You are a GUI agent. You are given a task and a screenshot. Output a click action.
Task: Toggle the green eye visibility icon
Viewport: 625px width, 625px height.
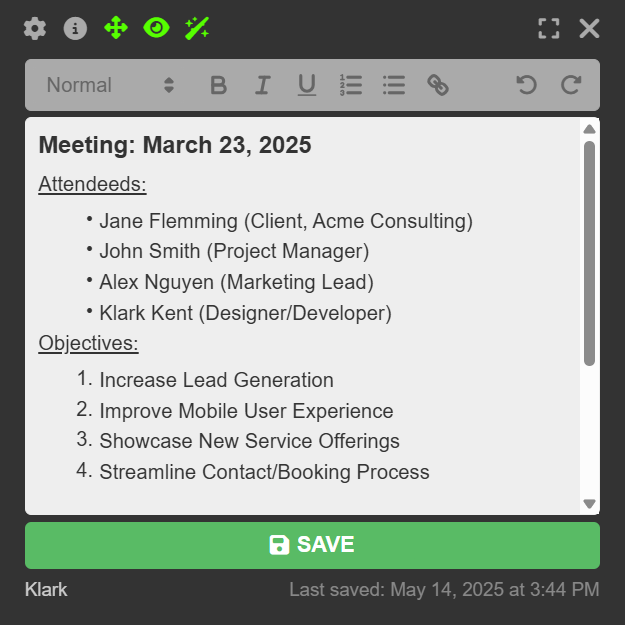[156, 28]
